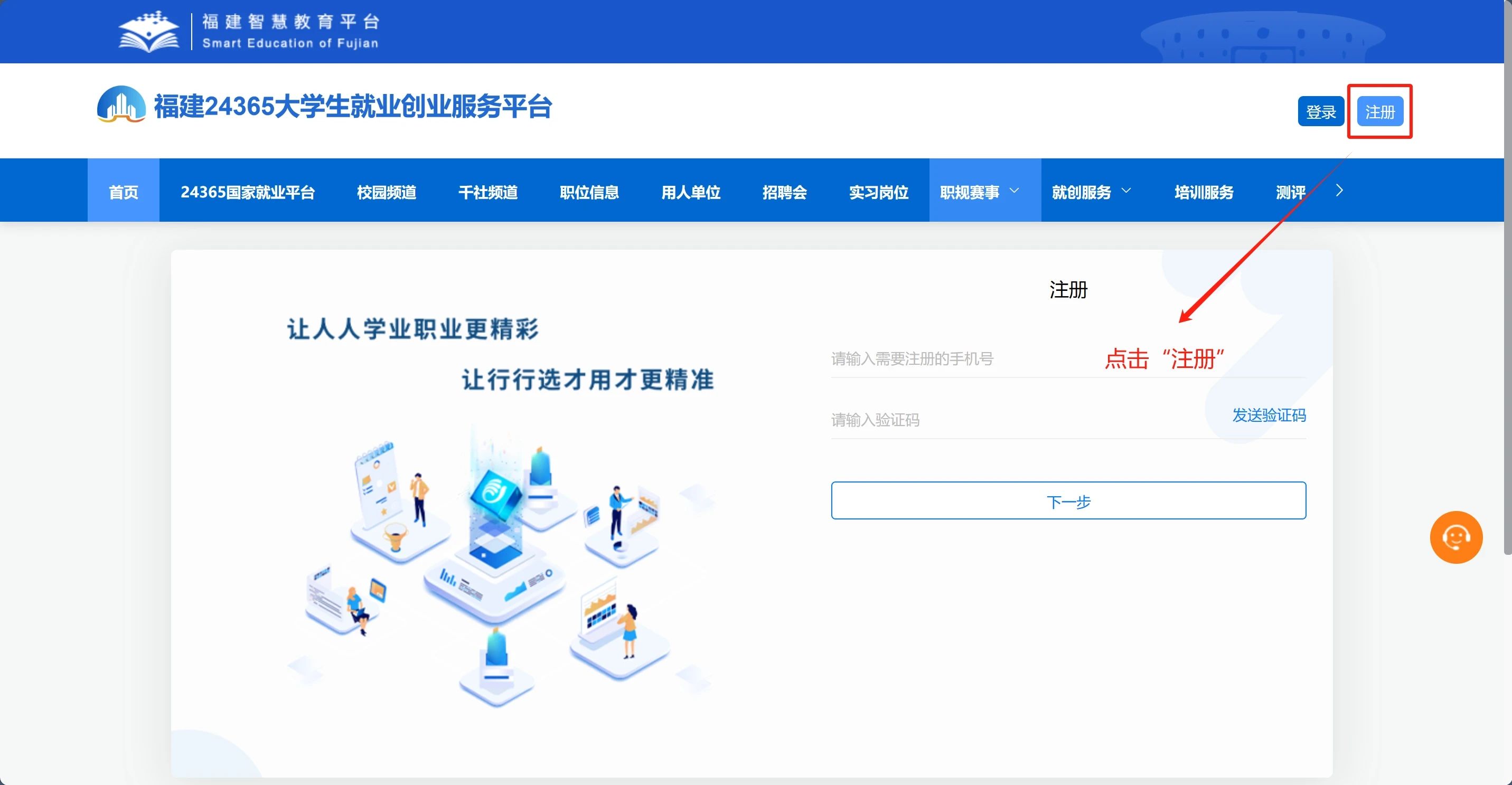1512x785 pixels.
Task: Open 培训服务 navigation item
Action: coord(1203,192)
